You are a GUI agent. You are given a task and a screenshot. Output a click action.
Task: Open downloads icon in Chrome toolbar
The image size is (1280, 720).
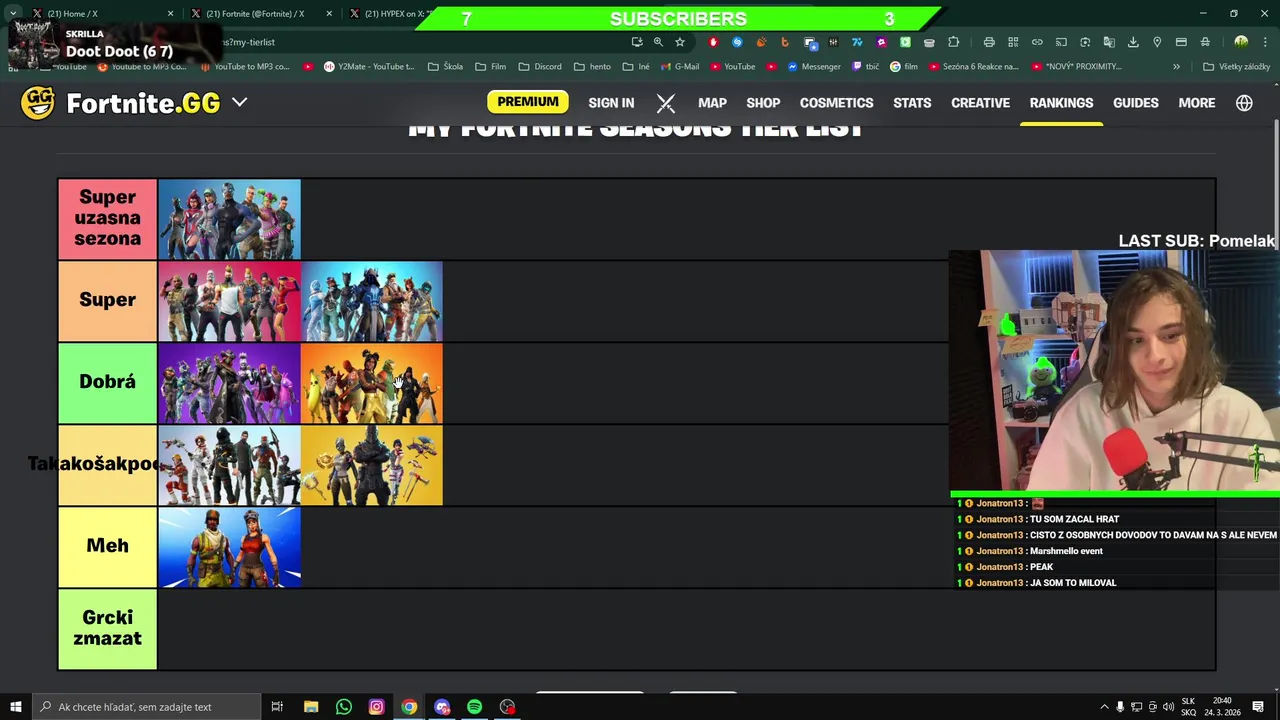point(1133,42)
